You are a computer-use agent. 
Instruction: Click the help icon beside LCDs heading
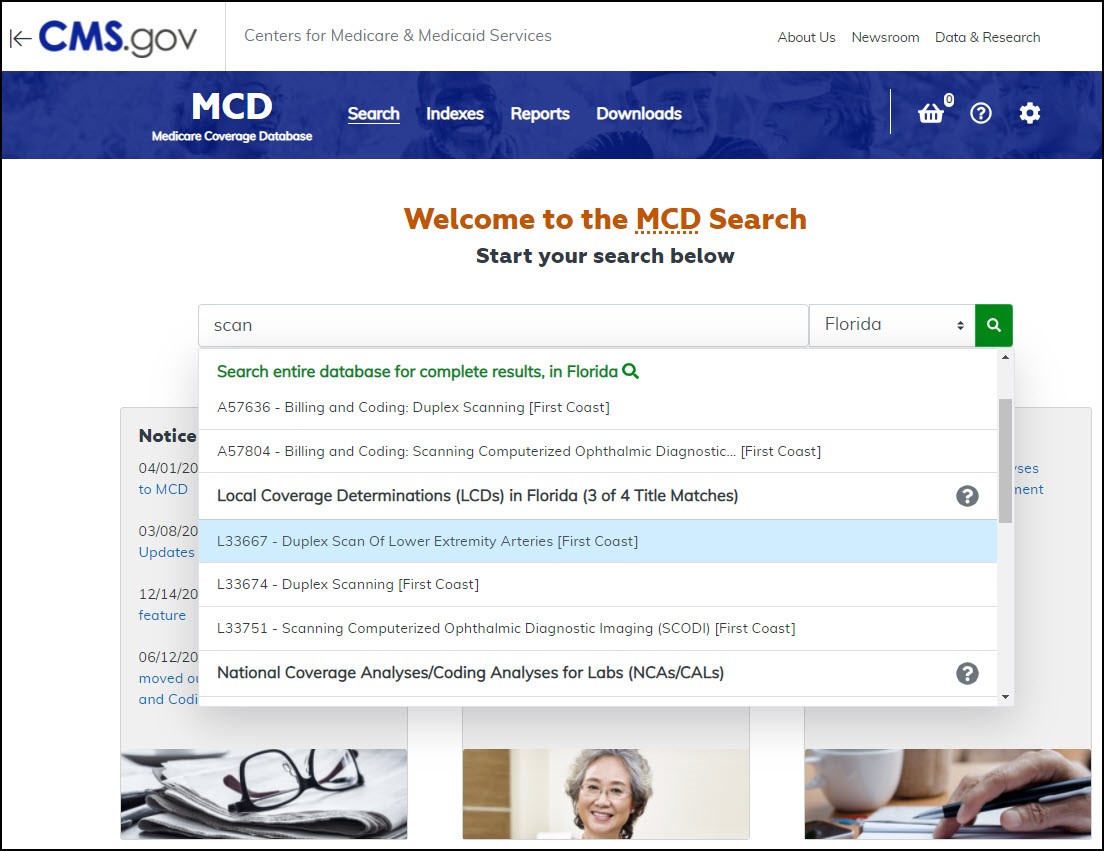(x=967, y=496)
